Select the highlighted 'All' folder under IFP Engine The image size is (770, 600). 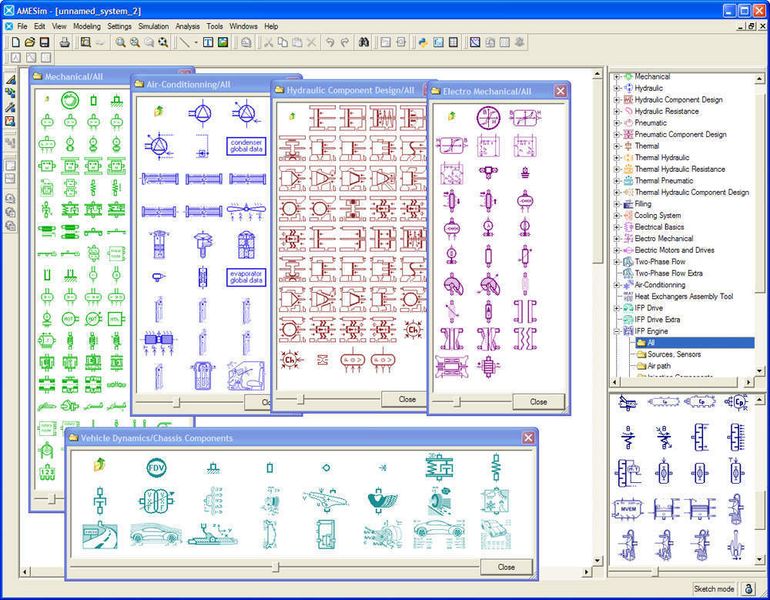695,343
